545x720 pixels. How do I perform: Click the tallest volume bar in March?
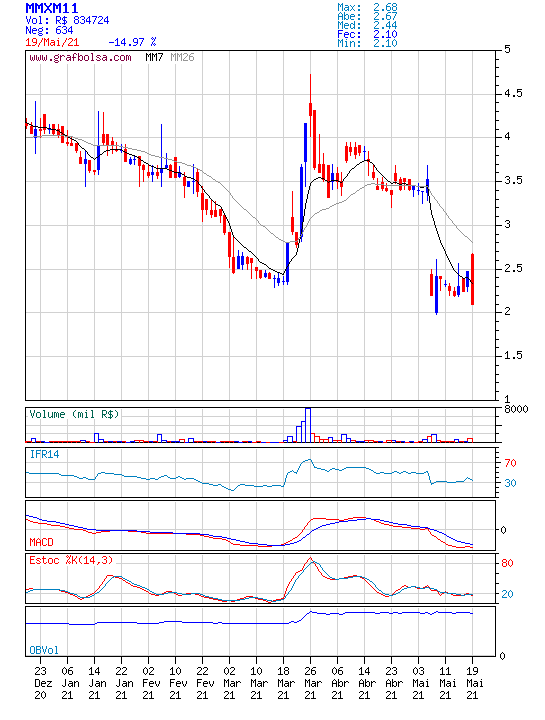(308, 425)
